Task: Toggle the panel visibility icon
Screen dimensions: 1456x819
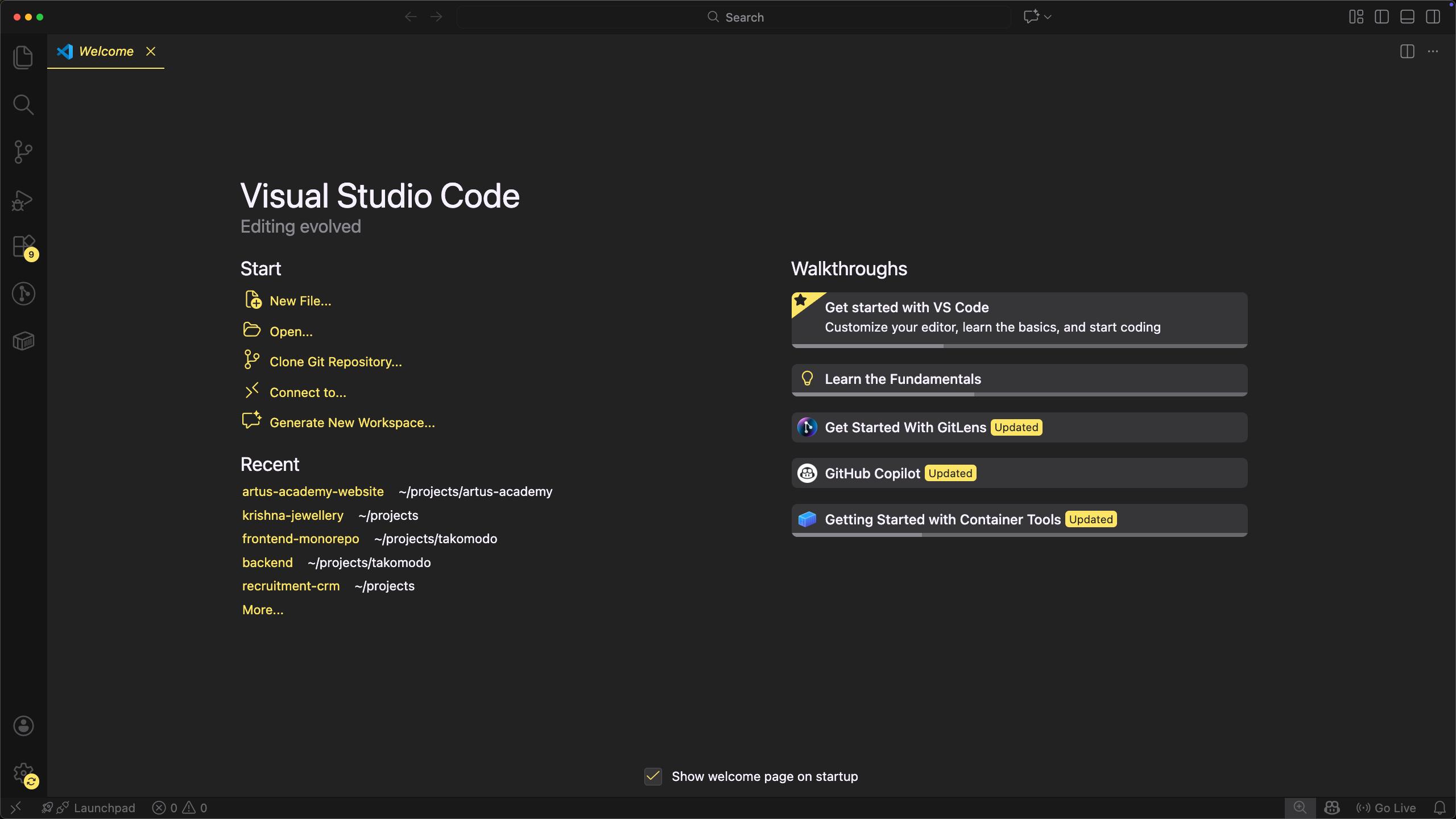Action: (1407, 16)
